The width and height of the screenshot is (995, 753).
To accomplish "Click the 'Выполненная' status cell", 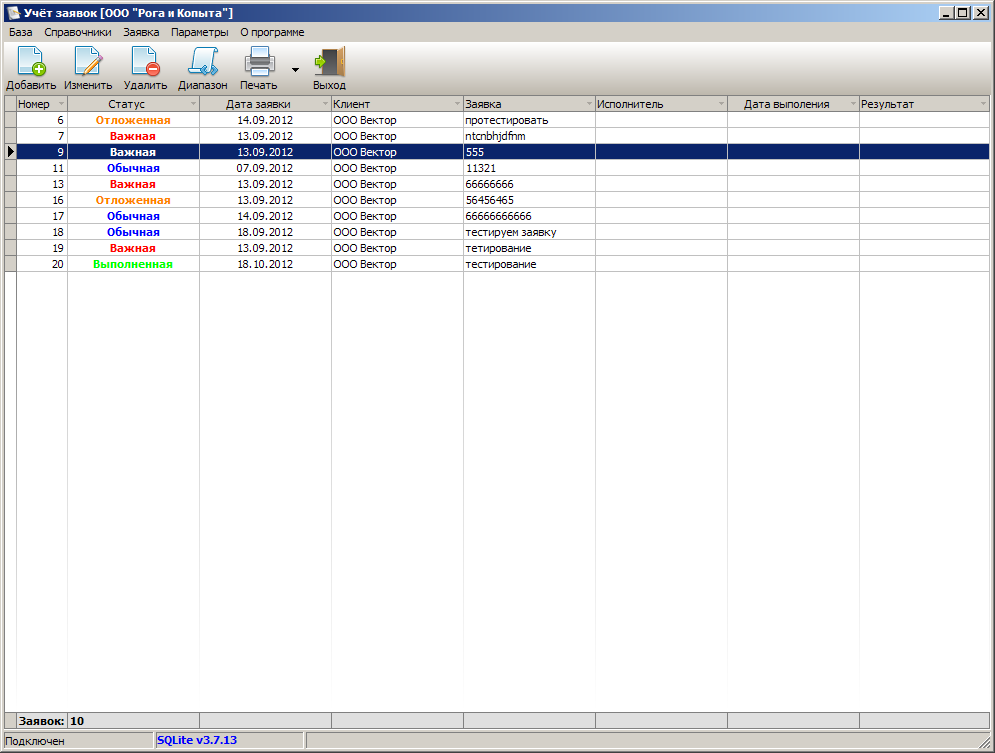I will point(133,264).
